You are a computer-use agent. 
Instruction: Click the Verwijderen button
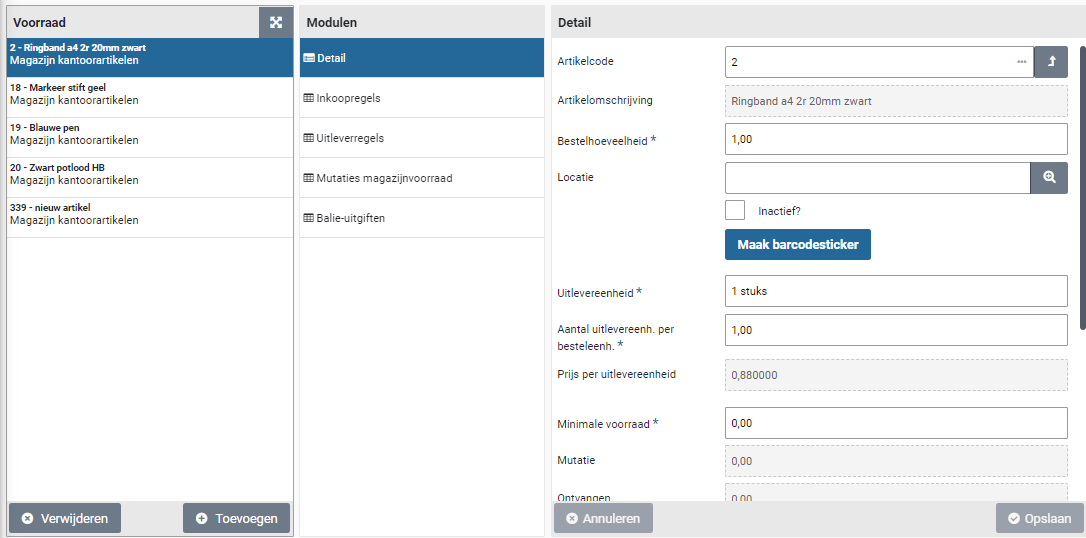click(65, 518)
